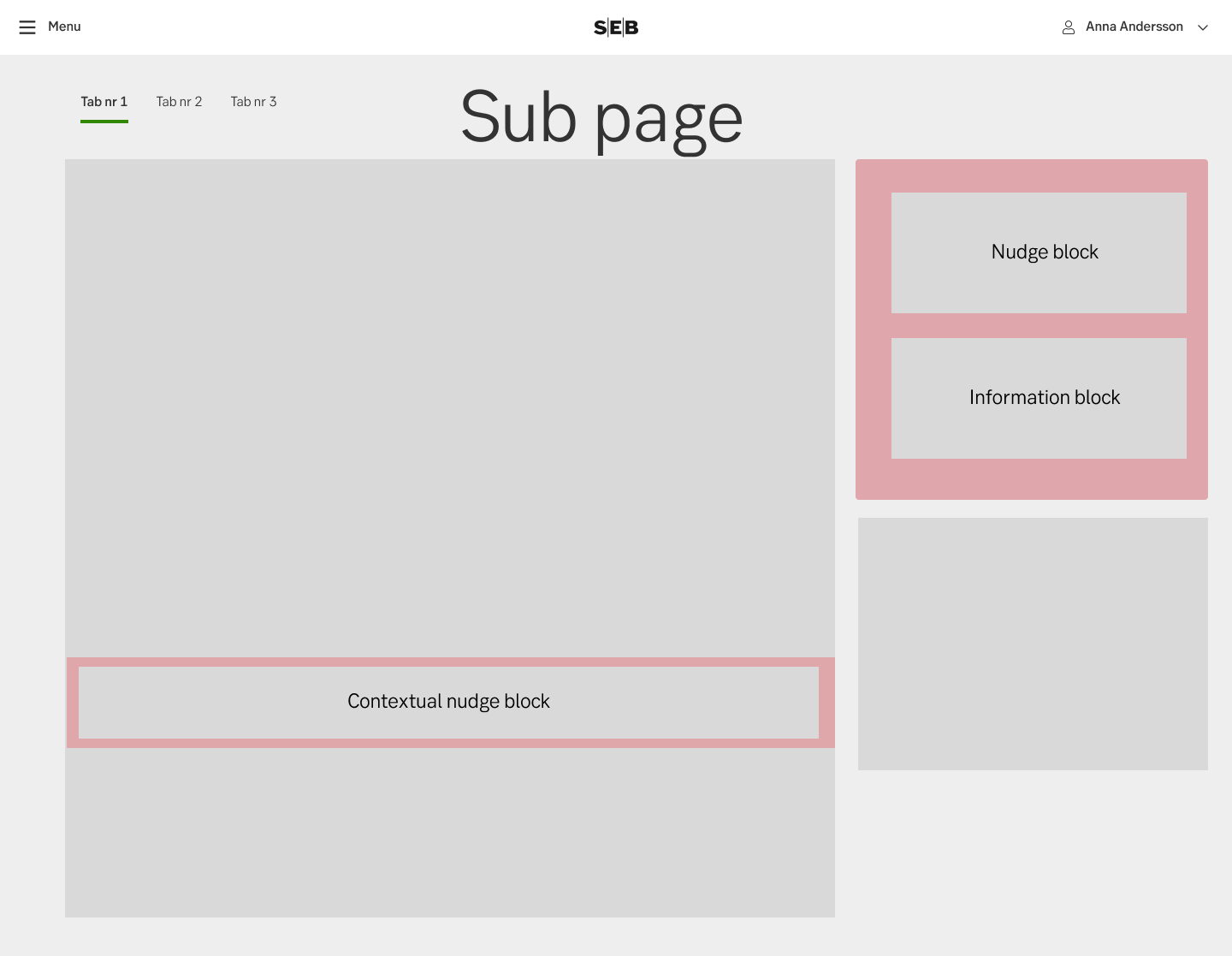The height and width of the screenshot is (956, 1232).
Task: Select the person silhouette next to Anna Andersson
Action: click(x=1069, y=27)
